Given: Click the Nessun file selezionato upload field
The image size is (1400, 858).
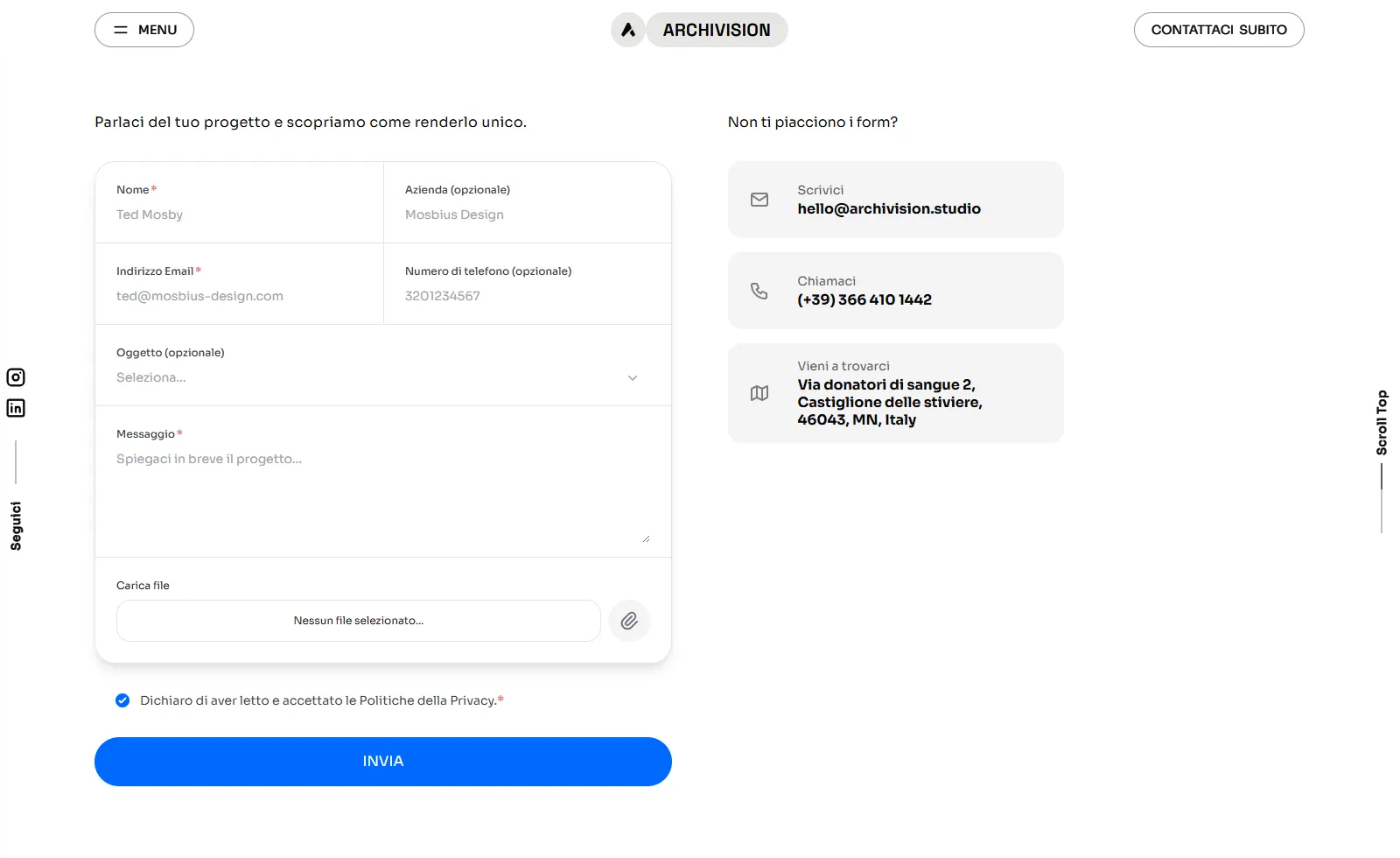Looking at the screenshot, I should click(x=359, y=621).
